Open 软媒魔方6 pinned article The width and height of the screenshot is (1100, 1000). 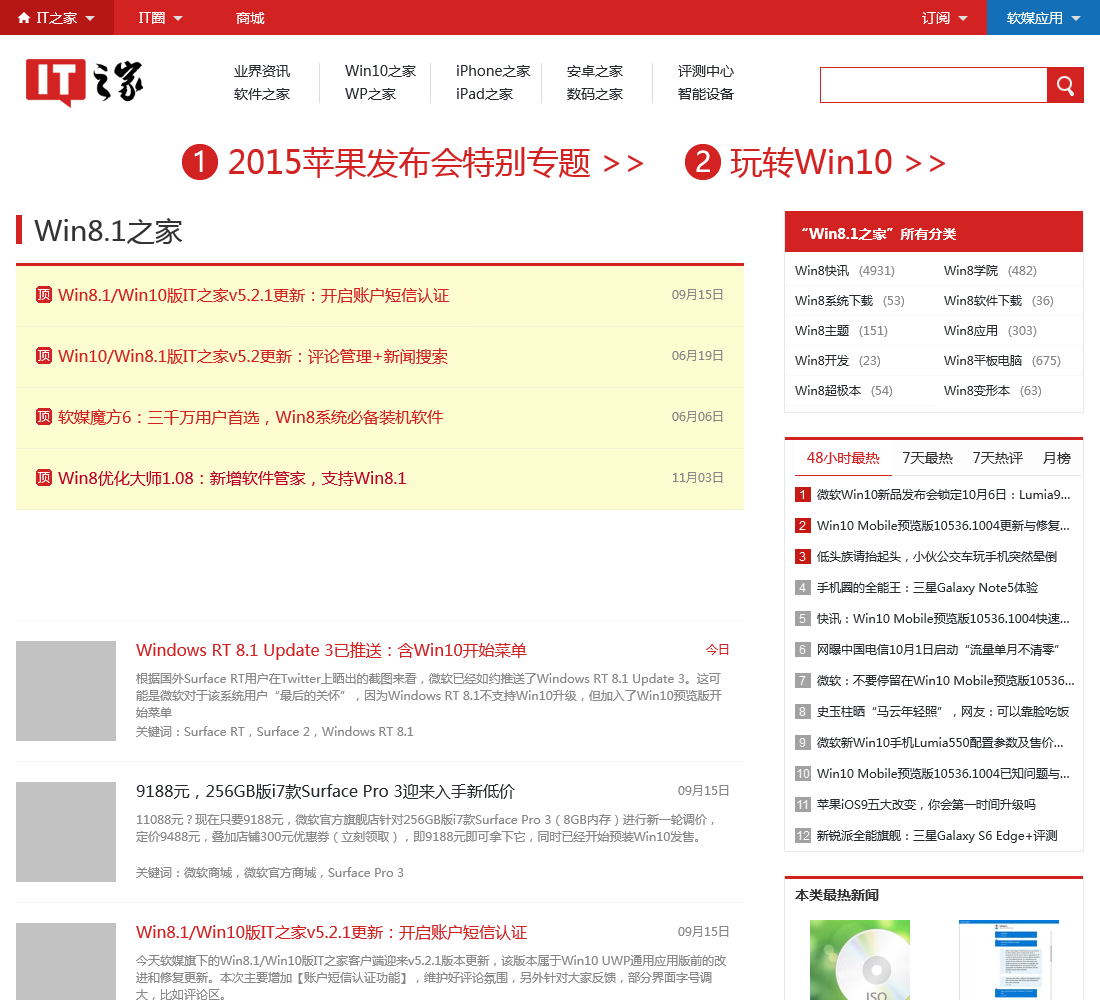(x=250, y=418)
